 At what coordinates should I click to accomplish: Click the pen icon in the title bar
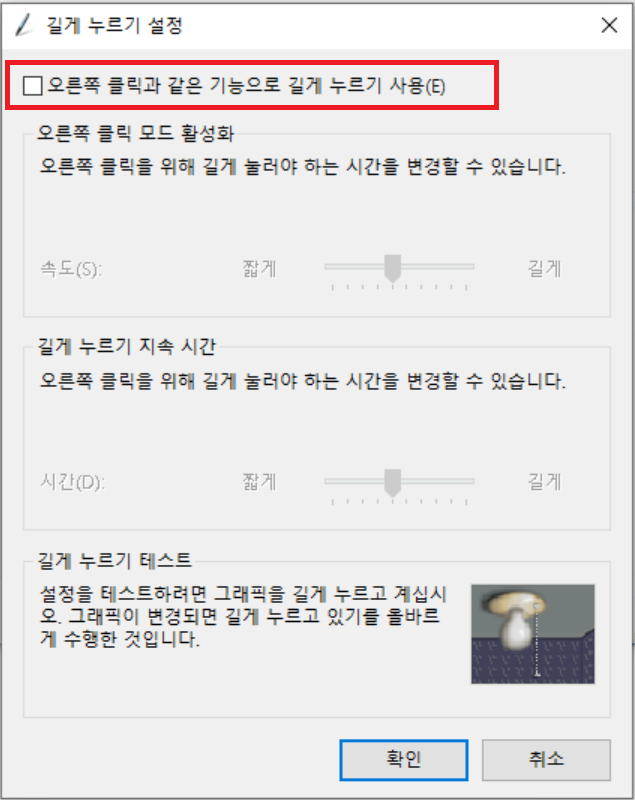coord(24,25)
